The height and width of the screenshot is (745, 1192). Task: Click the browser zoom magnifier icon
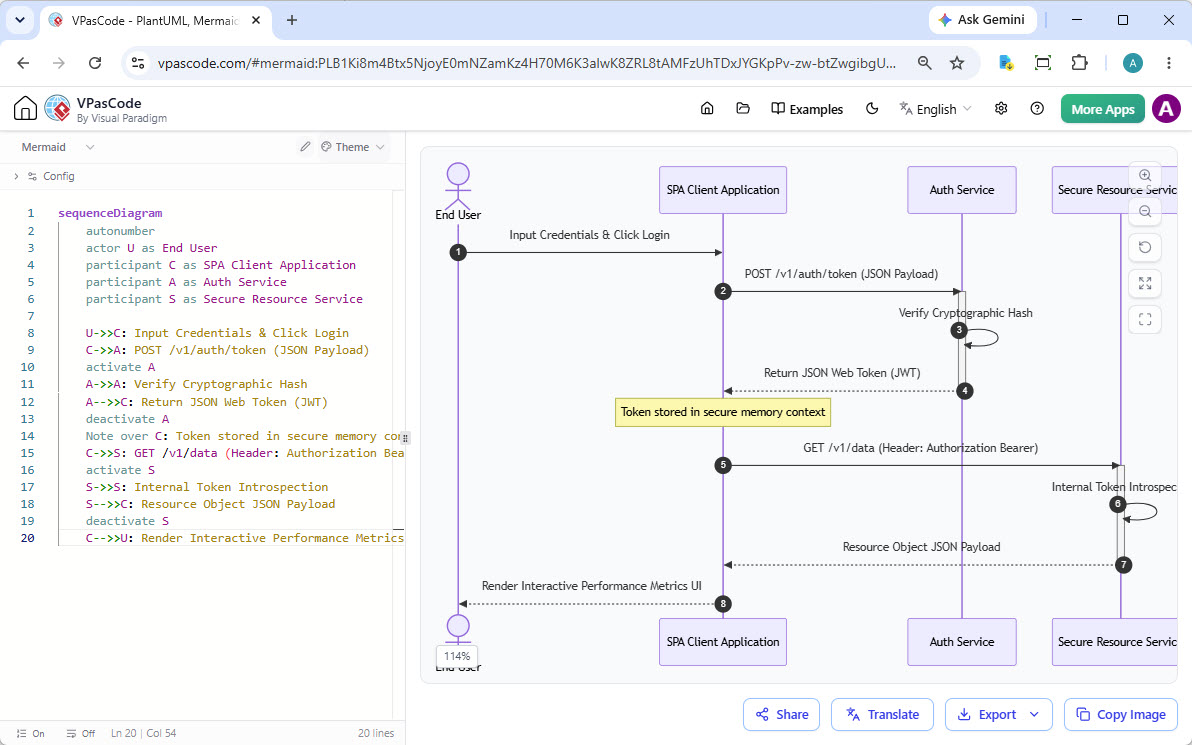click(x=924, y=63)
